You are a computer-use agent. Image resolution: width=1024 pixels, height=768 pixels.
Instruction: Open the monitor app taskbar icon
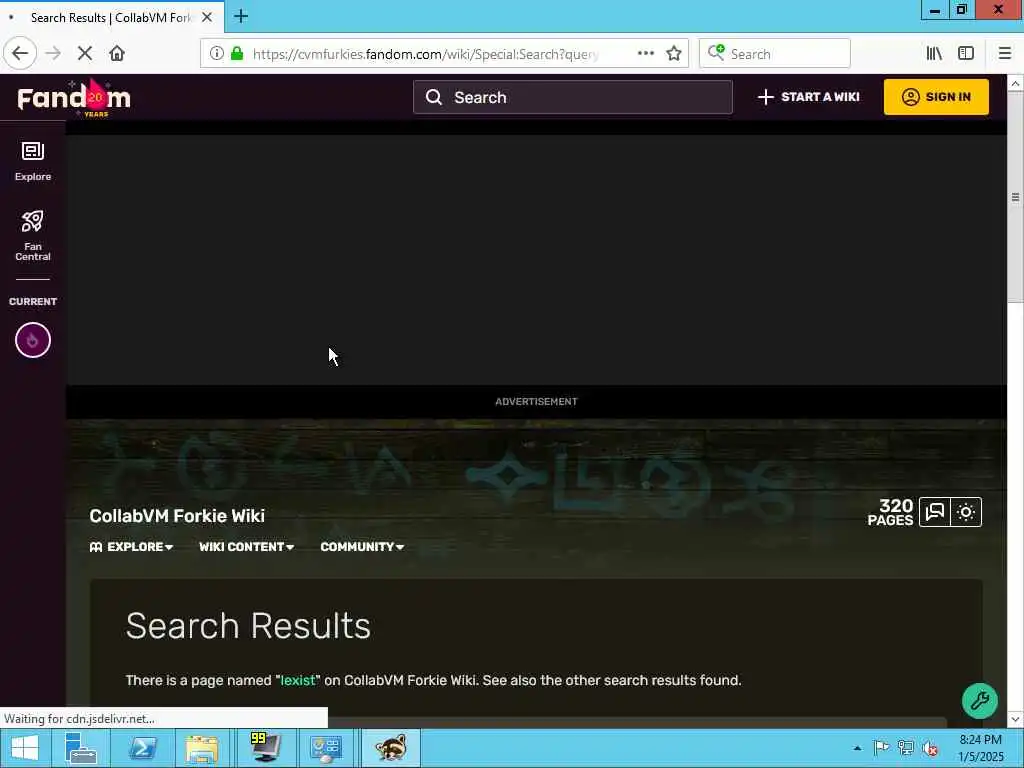pyautogui.click(x=264, y=748)
